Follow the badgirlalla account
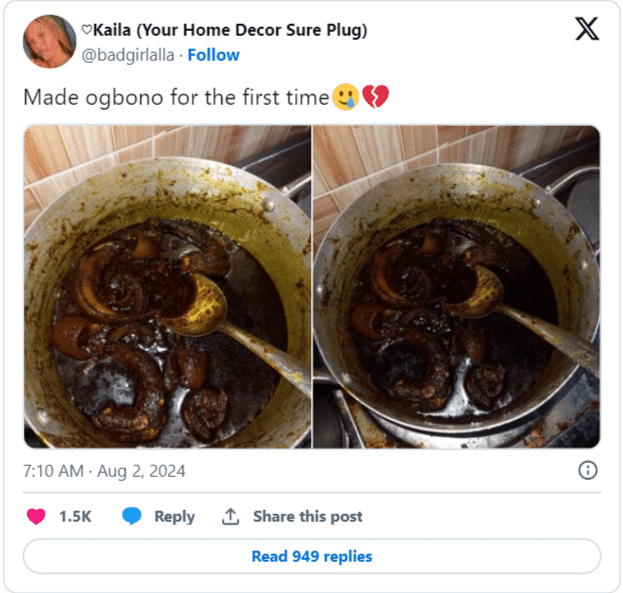The width and height of the screenshot is (623, 593). tap(213, 55)
